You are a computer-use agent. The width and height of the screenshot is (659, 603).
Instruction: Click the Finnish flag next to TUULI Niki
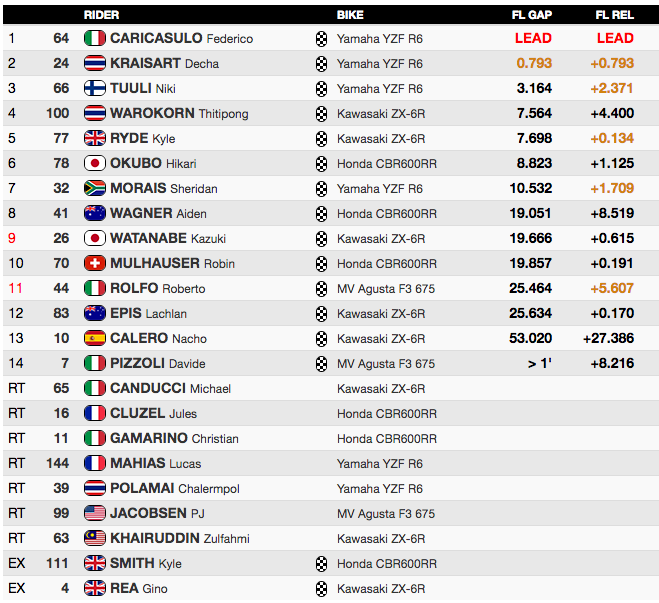(x=95, y=88)
